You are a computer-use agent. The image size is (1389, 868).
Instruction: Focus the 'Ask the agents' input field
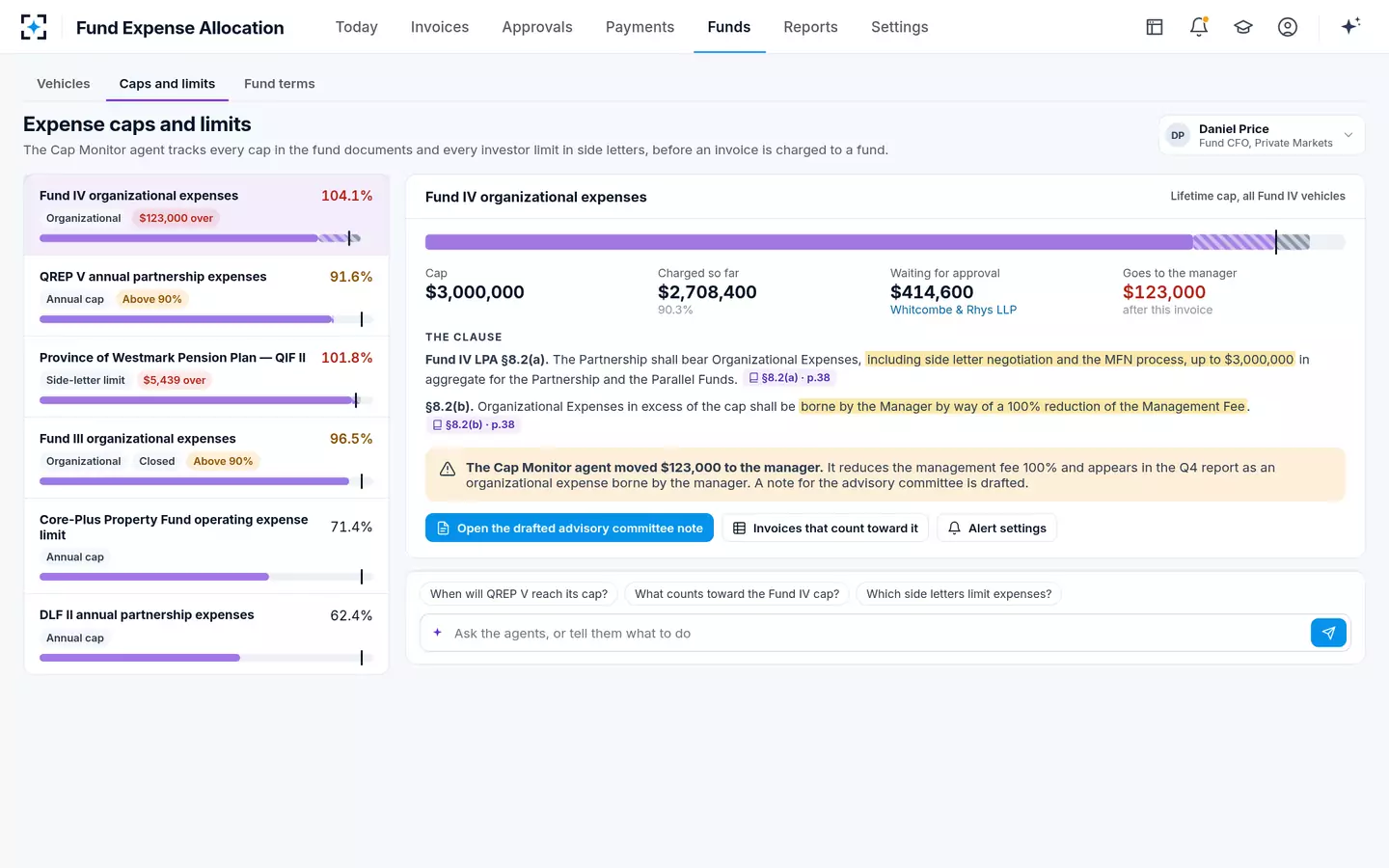876,634
